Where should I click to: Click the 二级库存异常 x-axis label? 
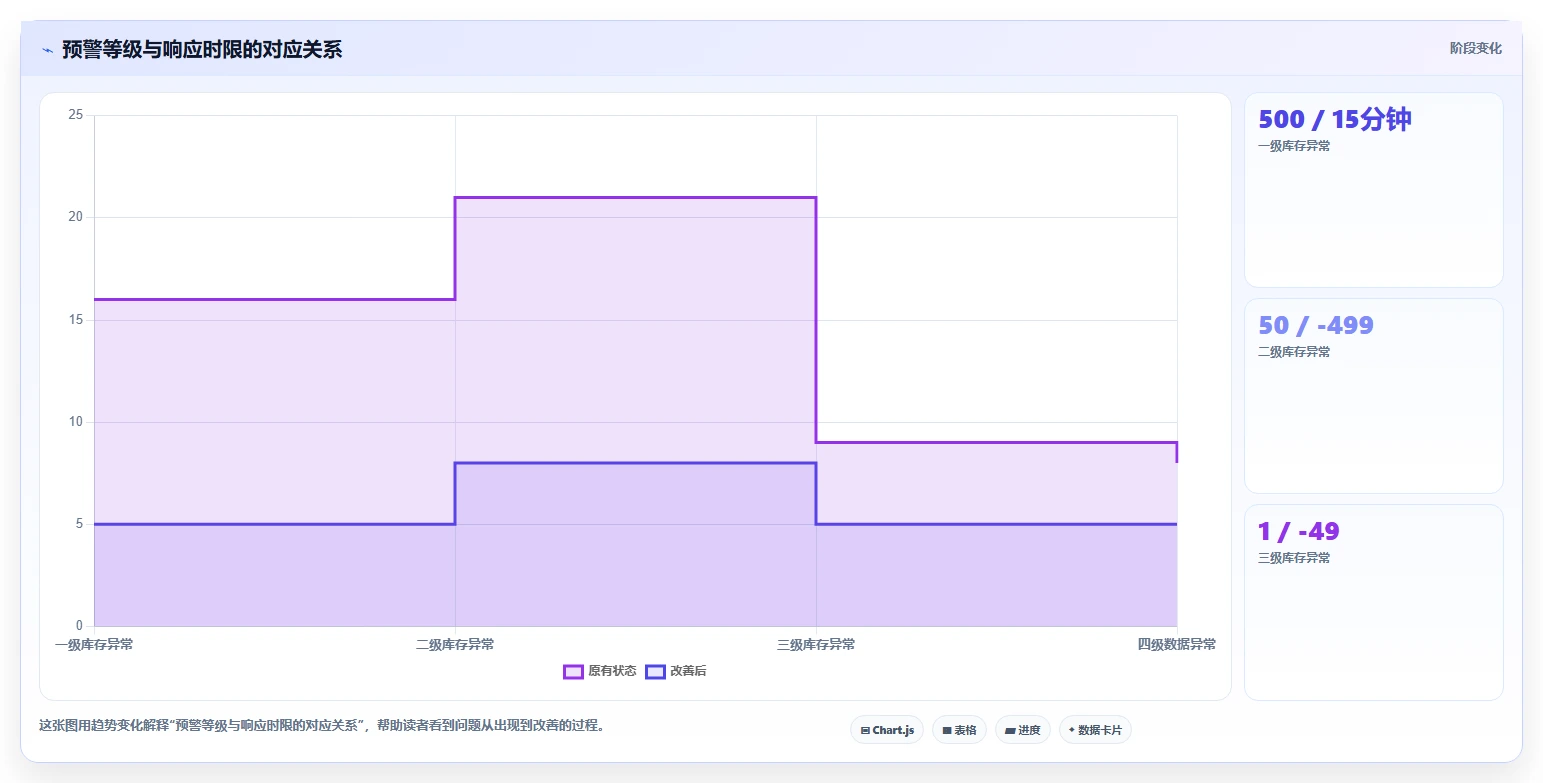[x=455, y=644]
